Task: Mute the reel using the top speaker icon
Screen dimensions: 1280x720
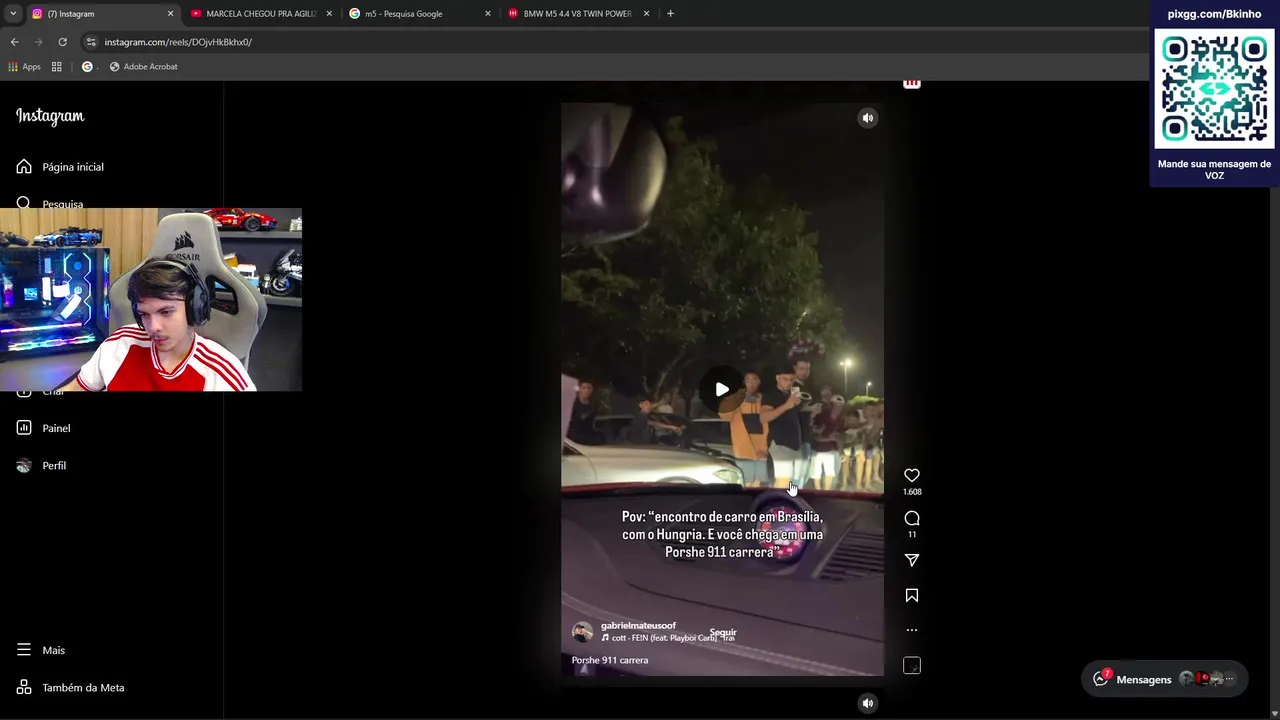Action: (x=868, y=118)
